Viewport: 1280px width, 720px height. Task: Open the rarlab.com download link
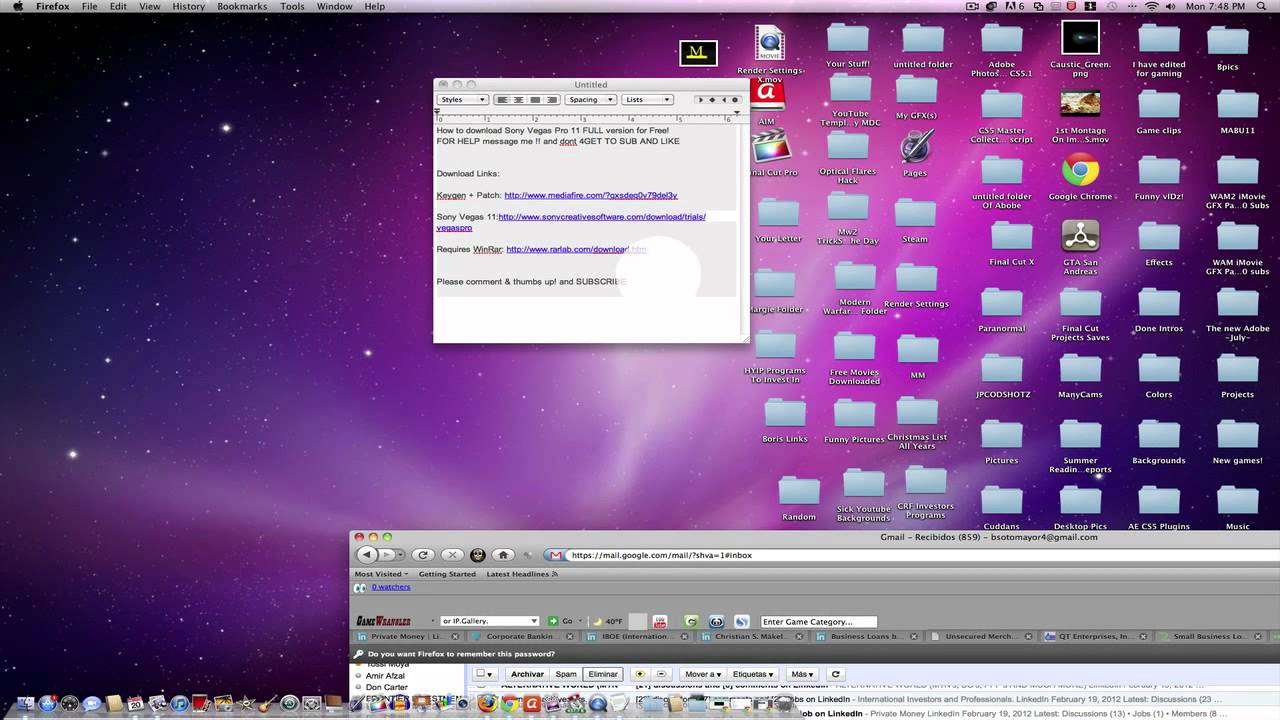pyautogui.click(x=576, y=249)
